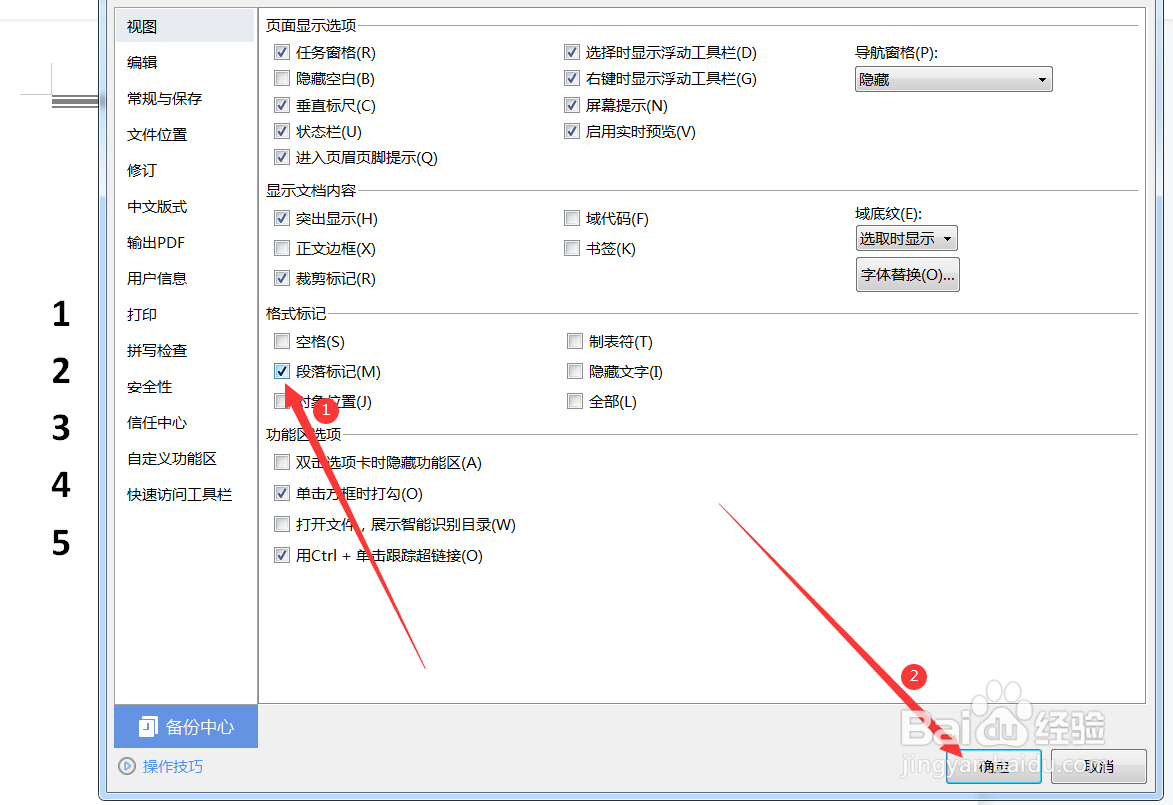Enable the 域代码(F) checkbox
Viewport: 1173px width, 805px height.
click(x=572, y=218)
